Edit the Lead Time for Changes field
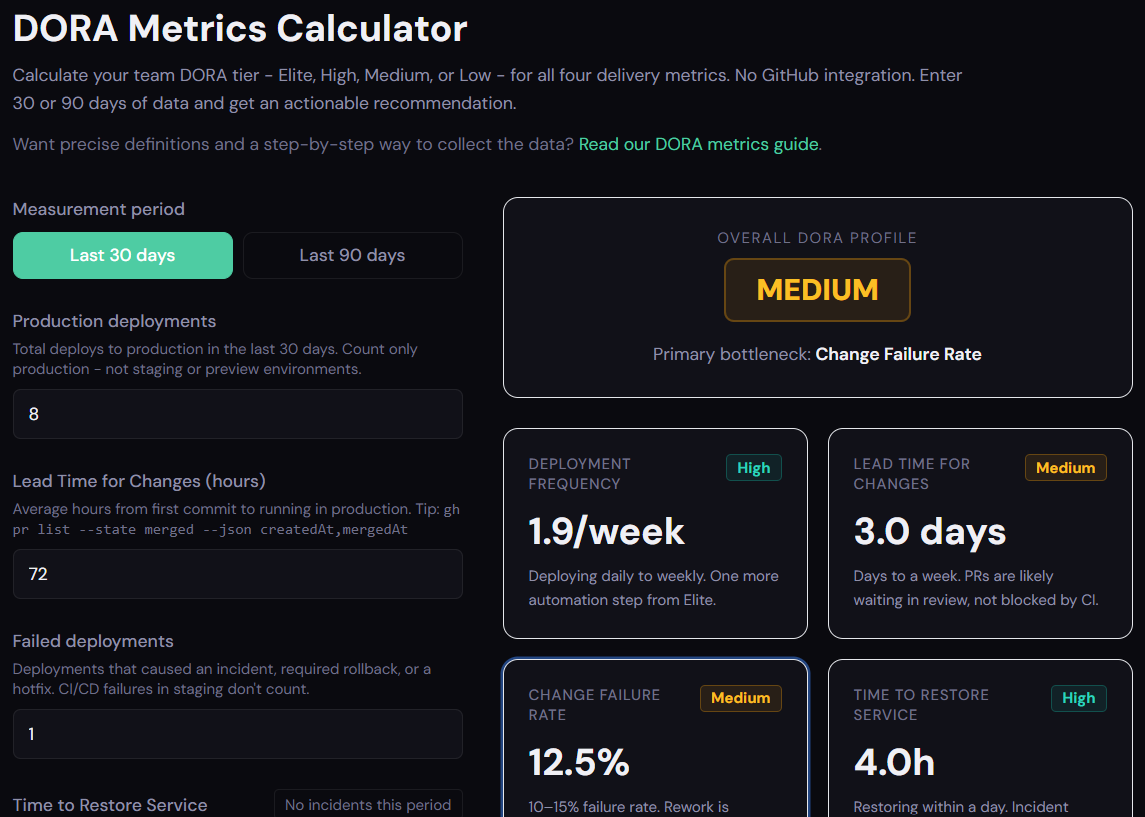The width and height of the screenshot is (1145, 817). (237, 574)
